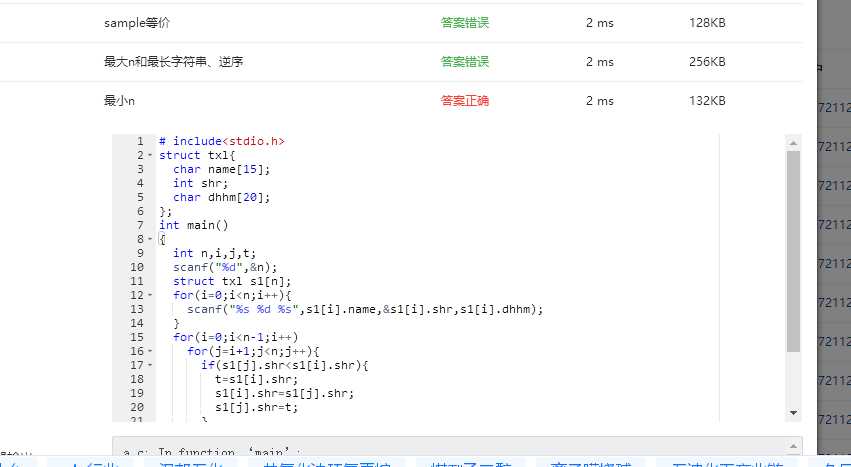Click the compiler output box scroll-up arrow
851x467 pixels.
click(x=793, y=446)
